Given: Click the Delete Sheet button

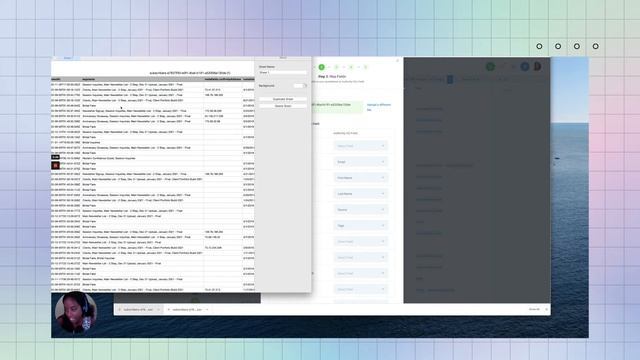Looking at the screenshot, I should (x=283, y=106).
